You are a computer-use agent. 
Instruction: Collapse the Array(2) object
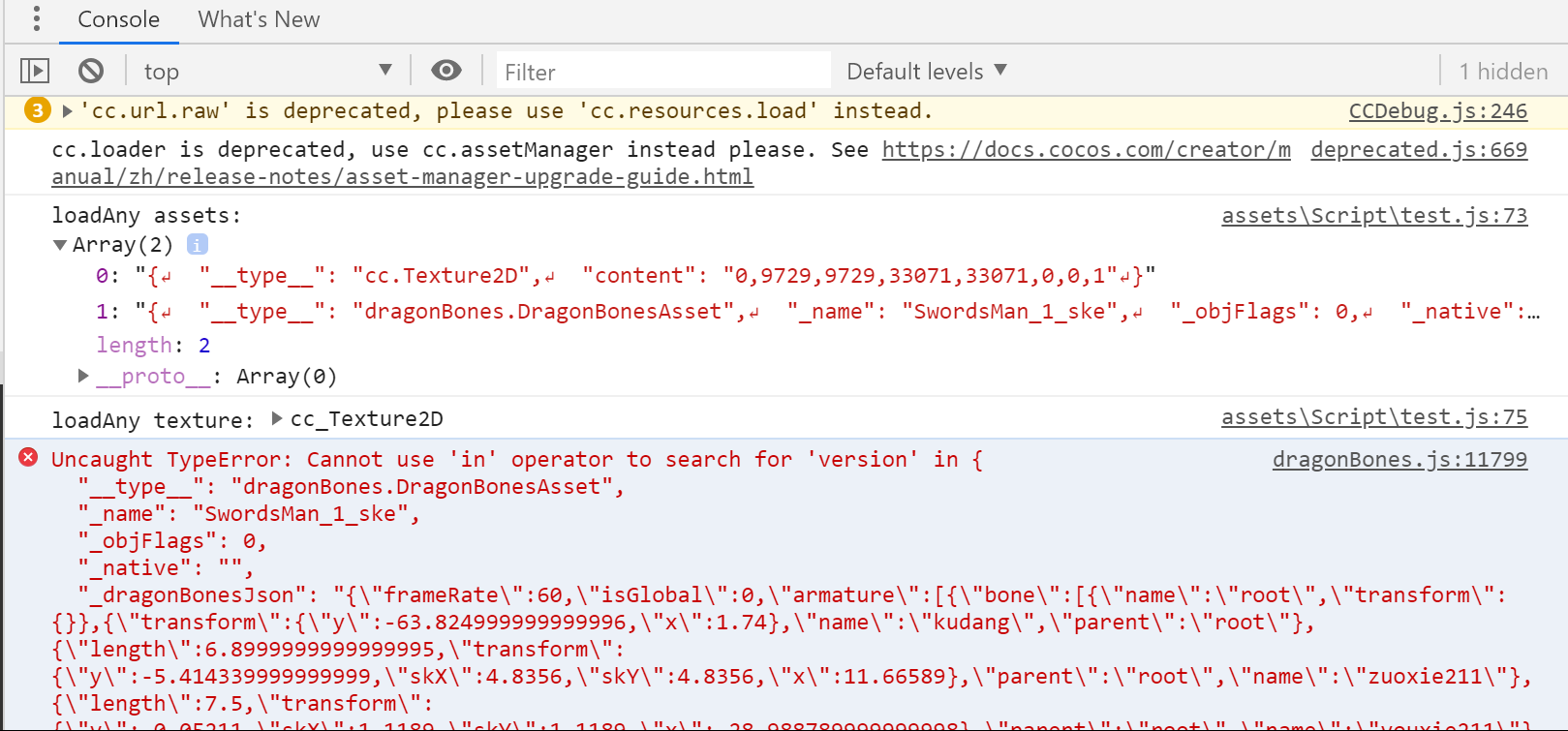pyautogui.click(x=60, y=245)
